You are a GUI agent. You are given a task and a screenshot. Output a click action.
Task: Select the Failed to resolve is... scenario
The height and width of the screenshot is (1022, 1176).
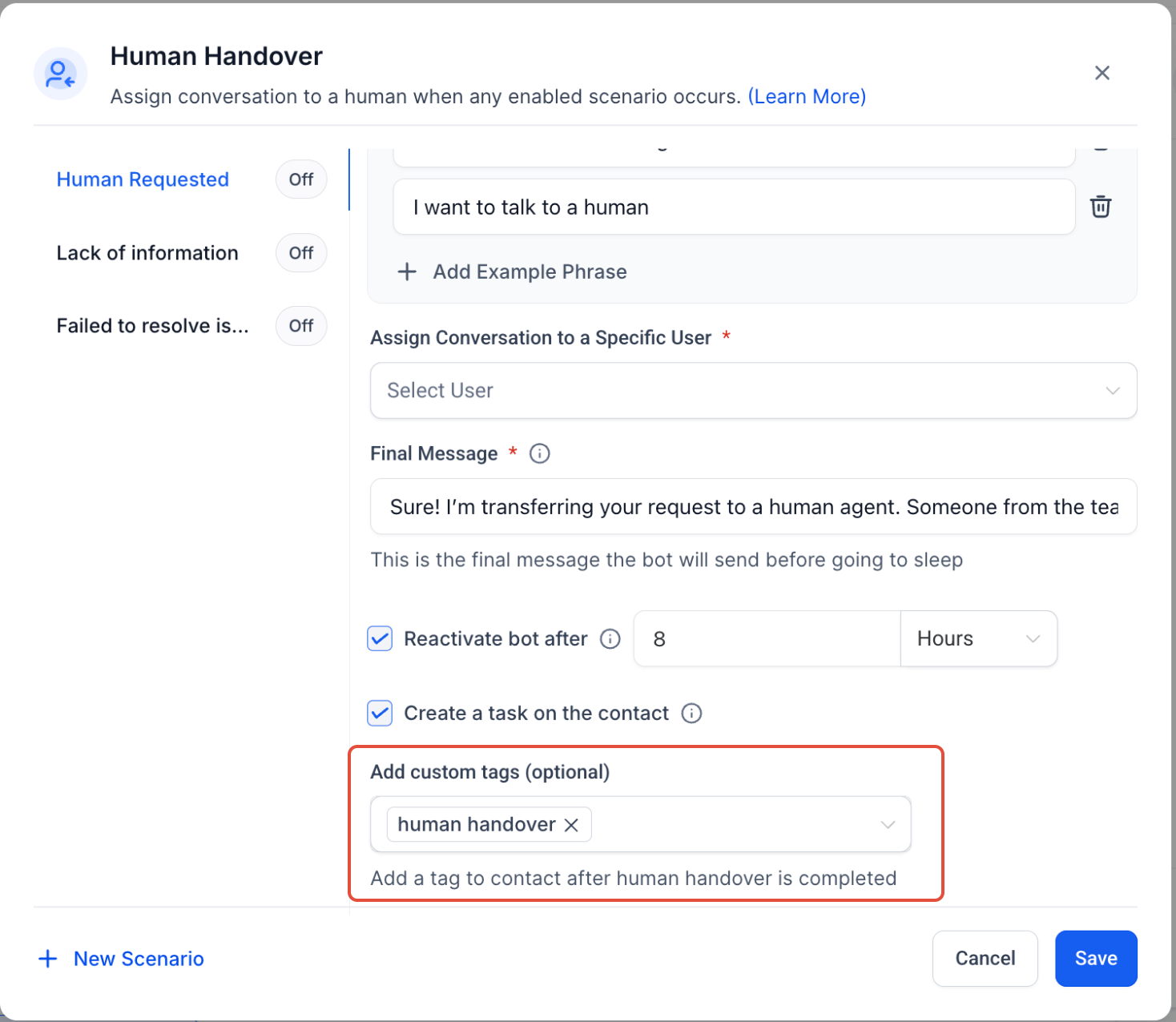tap(152, 326)
